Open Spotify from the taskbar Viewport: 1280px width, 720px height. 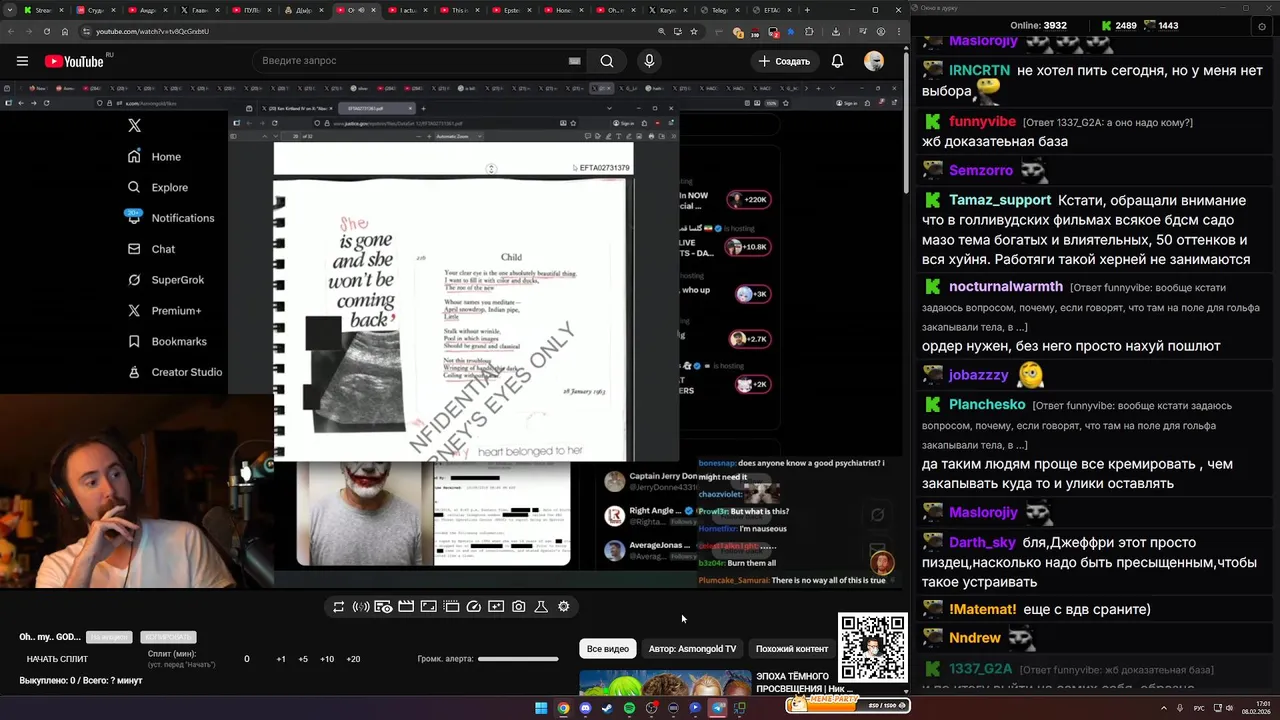click(629, 708)
